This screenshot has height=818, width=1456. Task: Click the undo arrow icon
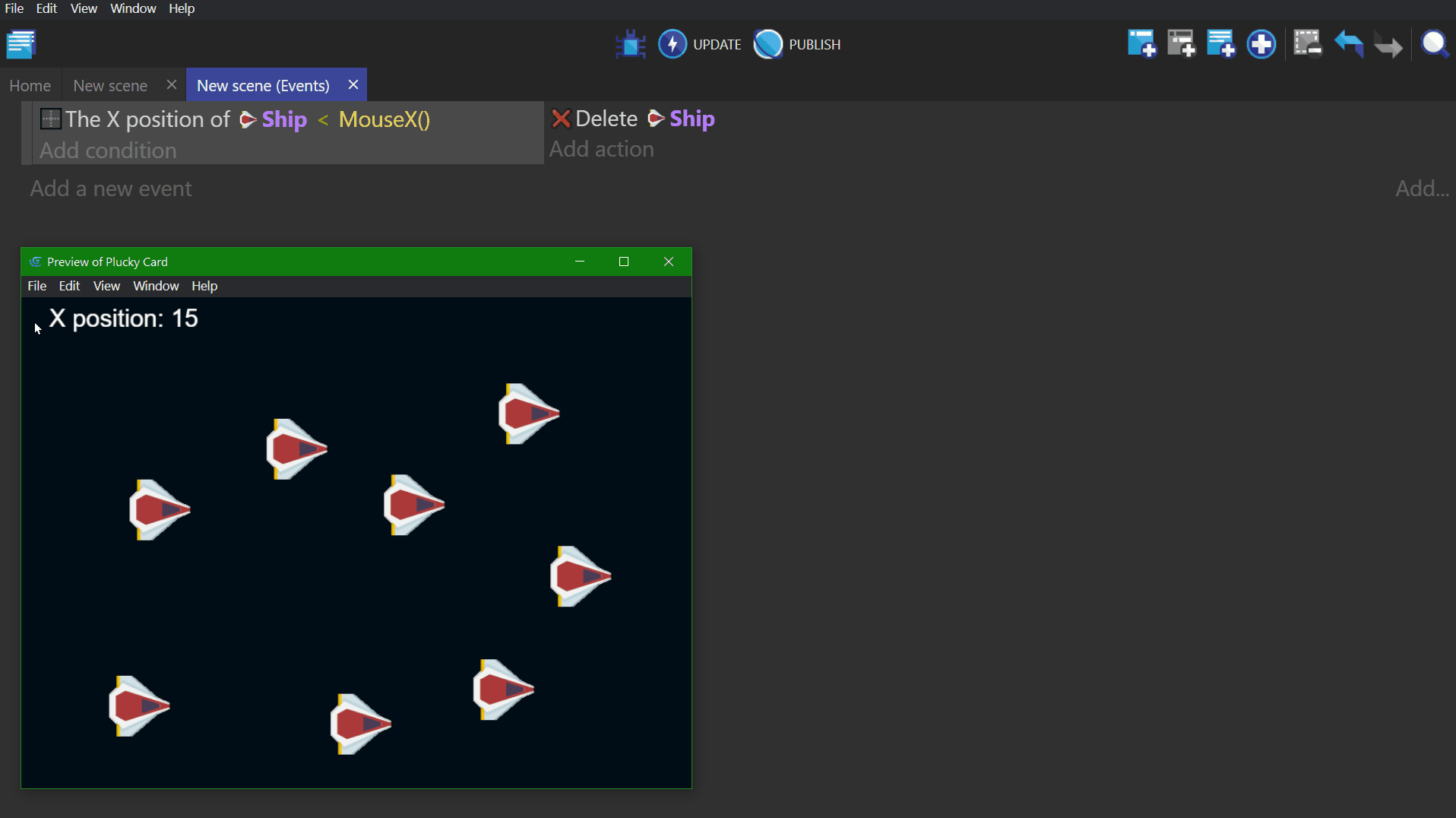[x=1348, y=44]
